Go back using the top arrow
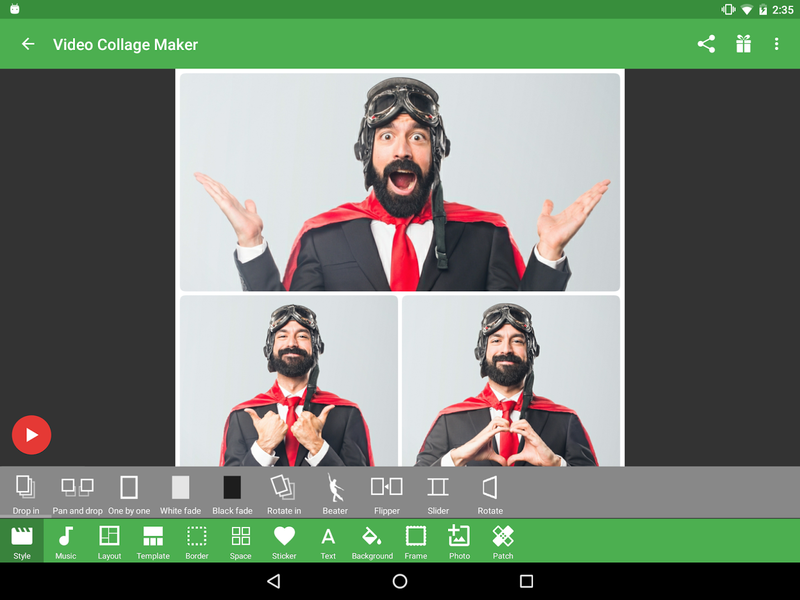 pyautogui.click(x=27, y=44)
